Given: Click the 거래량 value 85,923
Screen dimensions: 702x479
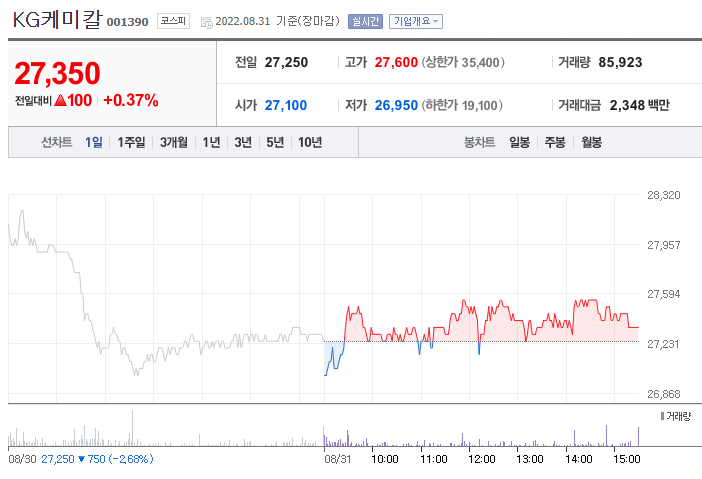Looking at the screenshot, I should [x=620, y=62].
